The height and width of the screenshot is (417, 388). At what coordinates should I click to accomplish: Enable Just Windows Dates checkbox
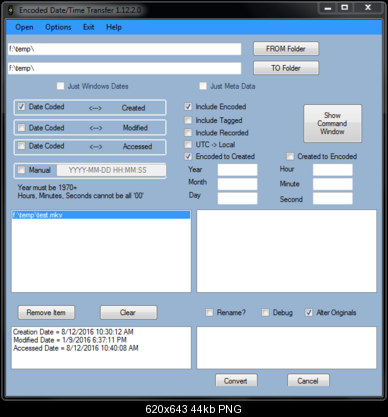coord(60,86)
